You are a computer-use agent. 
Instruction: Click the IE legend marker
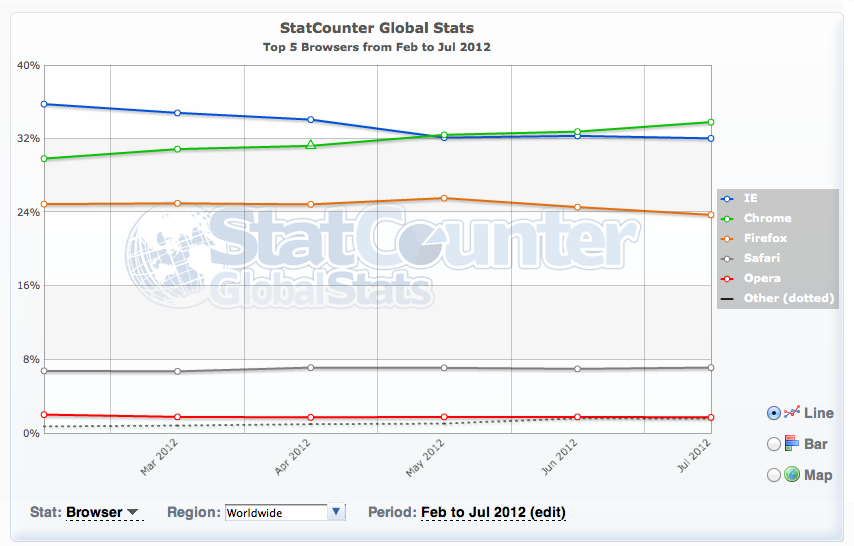[727, 198]
